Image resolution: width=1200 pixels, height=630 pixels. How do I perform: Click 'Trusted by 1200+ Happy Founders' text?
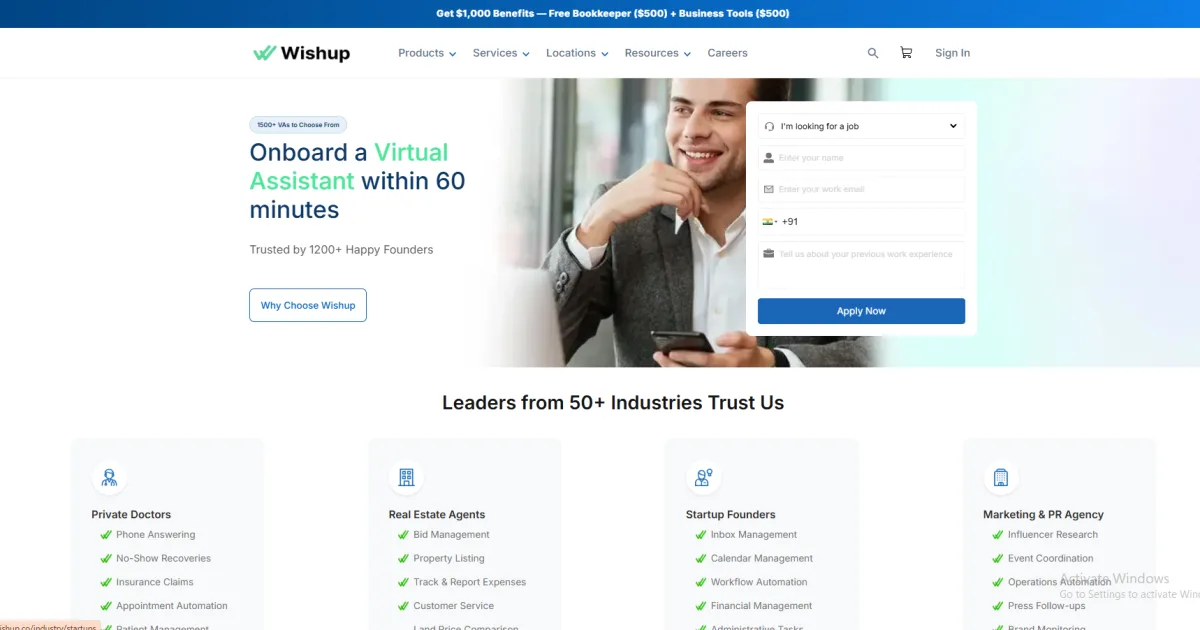pos(341,250)
